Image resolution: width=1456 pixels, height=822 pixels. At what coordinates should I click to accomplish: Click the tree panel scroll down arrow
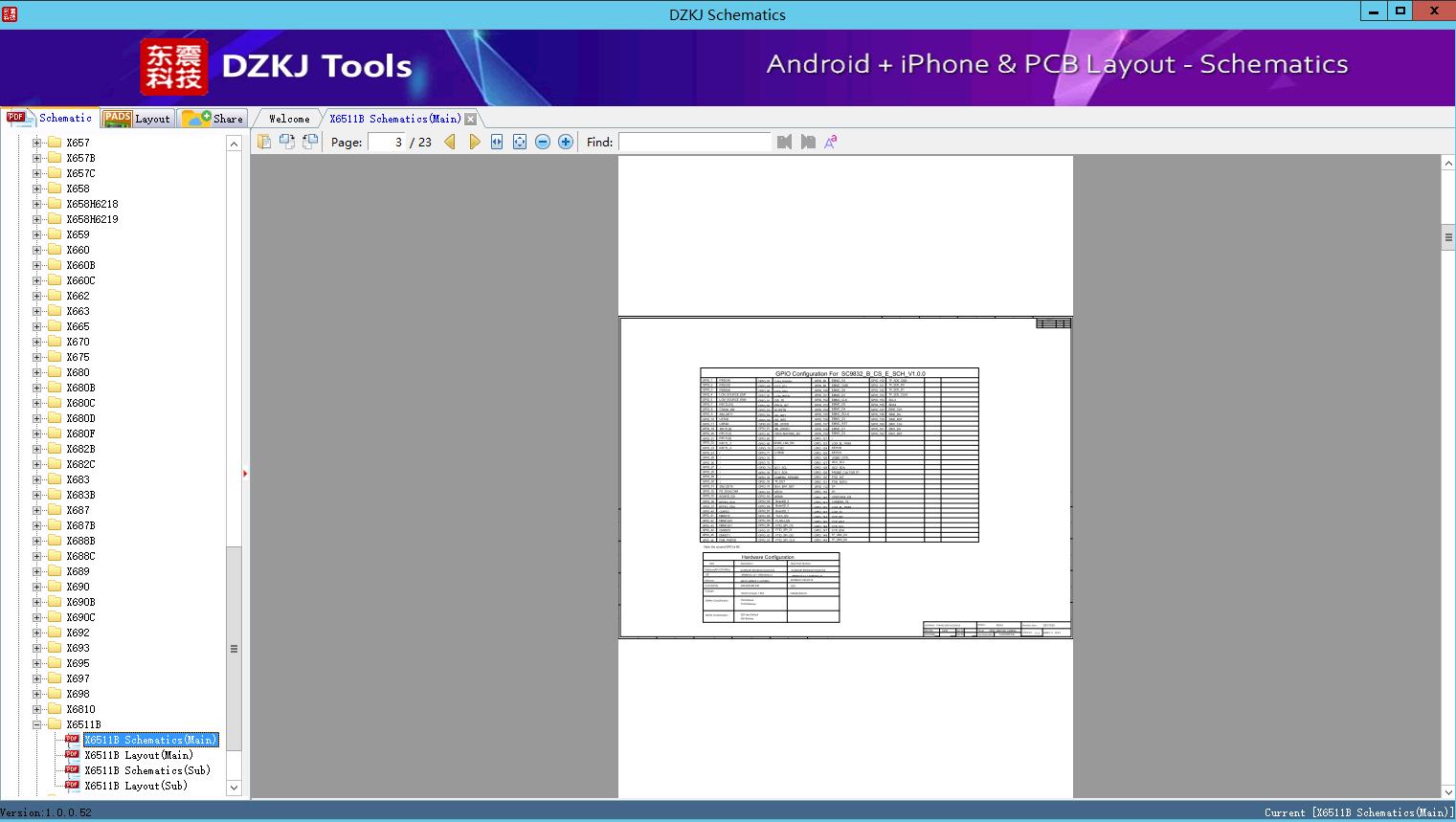(234, 788)
